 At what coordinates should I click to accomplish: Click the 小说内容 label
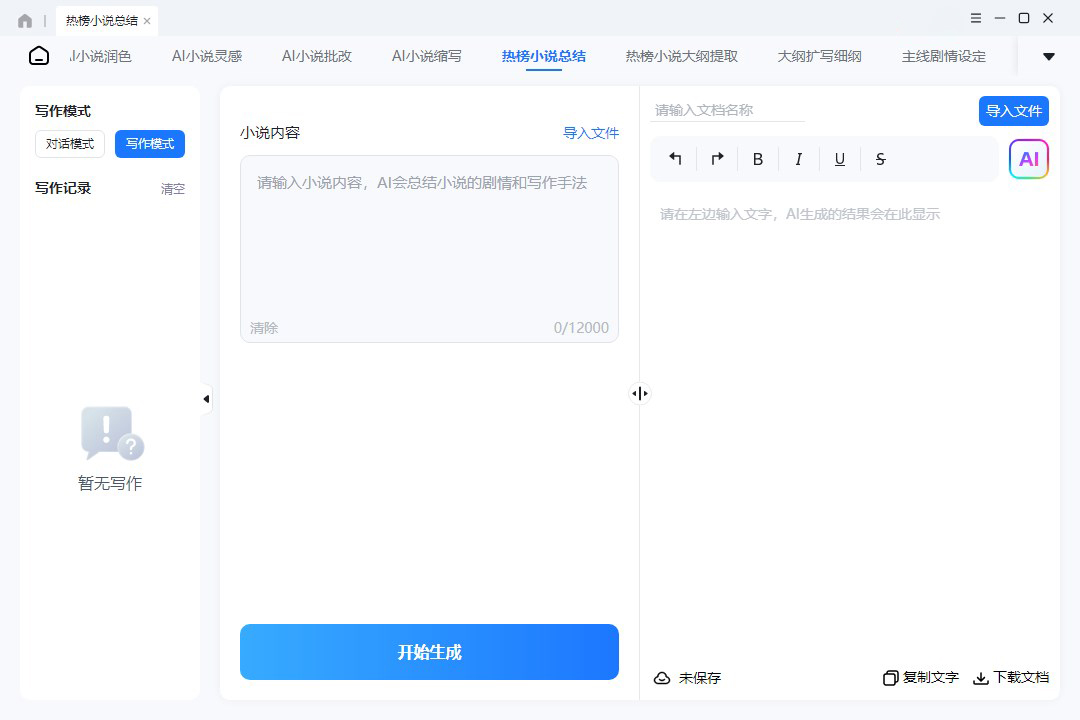[x=270, y=133]
